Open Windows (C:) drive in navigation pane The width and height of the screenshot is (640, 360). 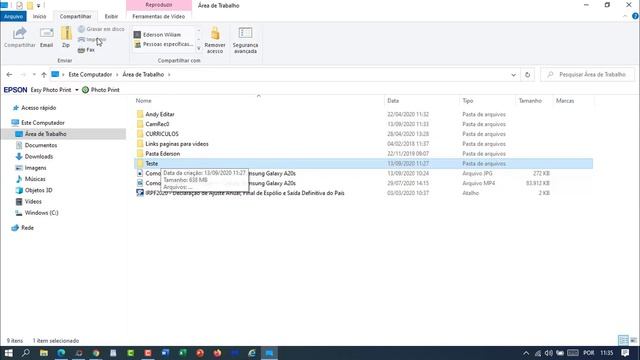[41, 213]
